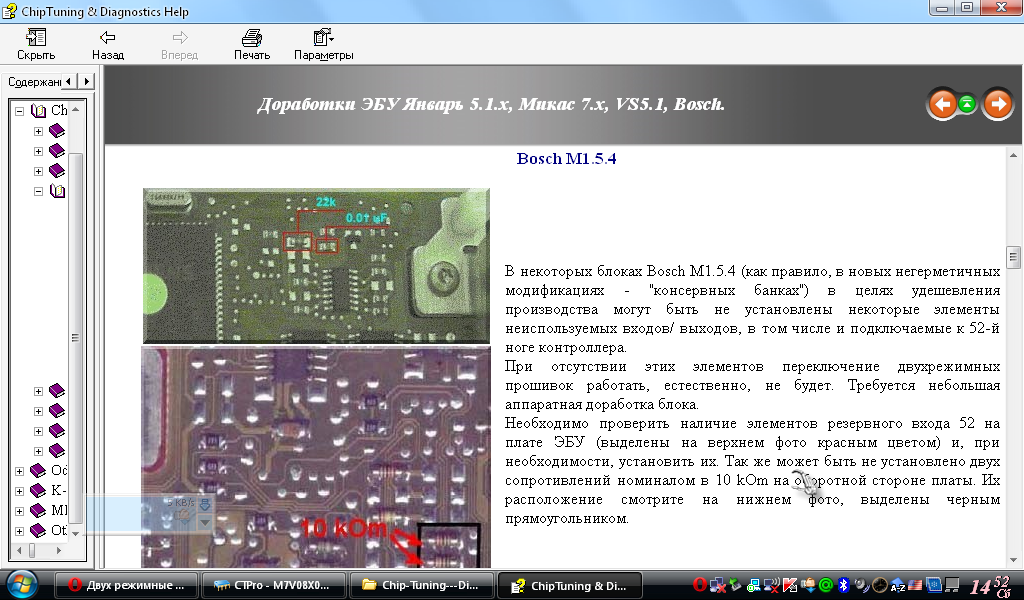1024x600 pixels.
Task: Click the lower PCB photo with 10 kOm
Action: 316,457
